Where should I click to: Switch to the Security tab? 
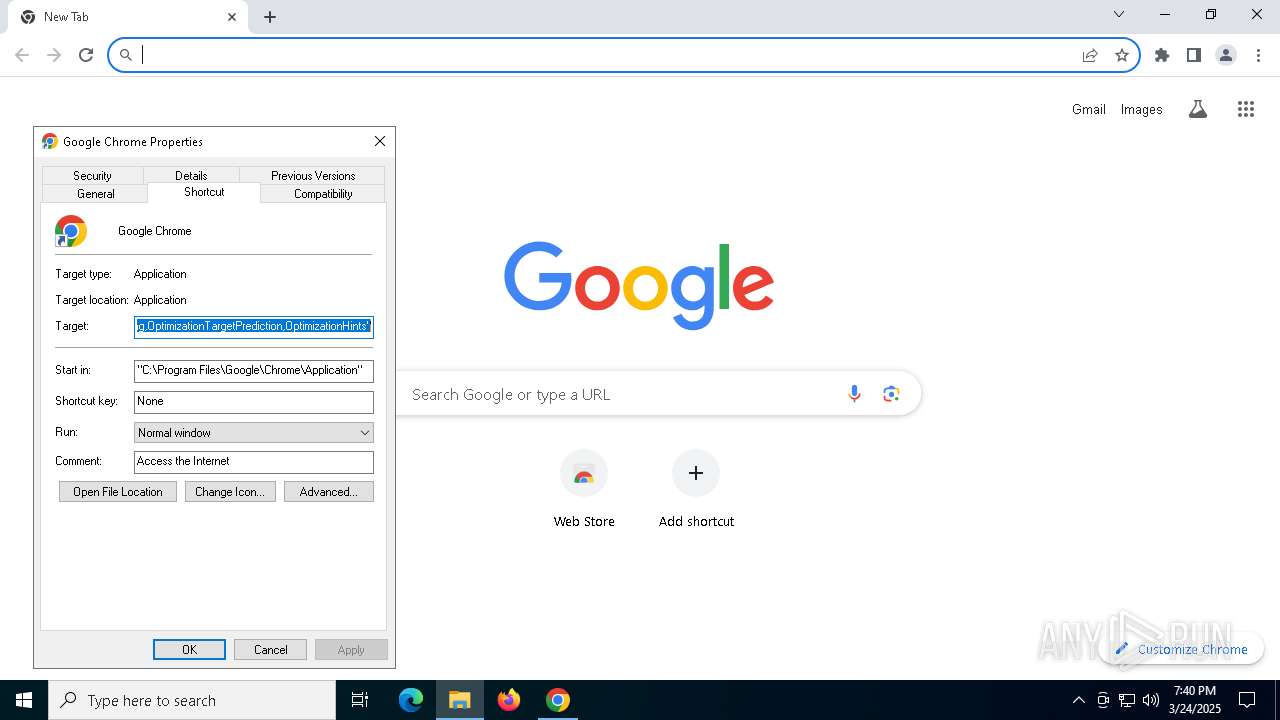click(92, 175)
